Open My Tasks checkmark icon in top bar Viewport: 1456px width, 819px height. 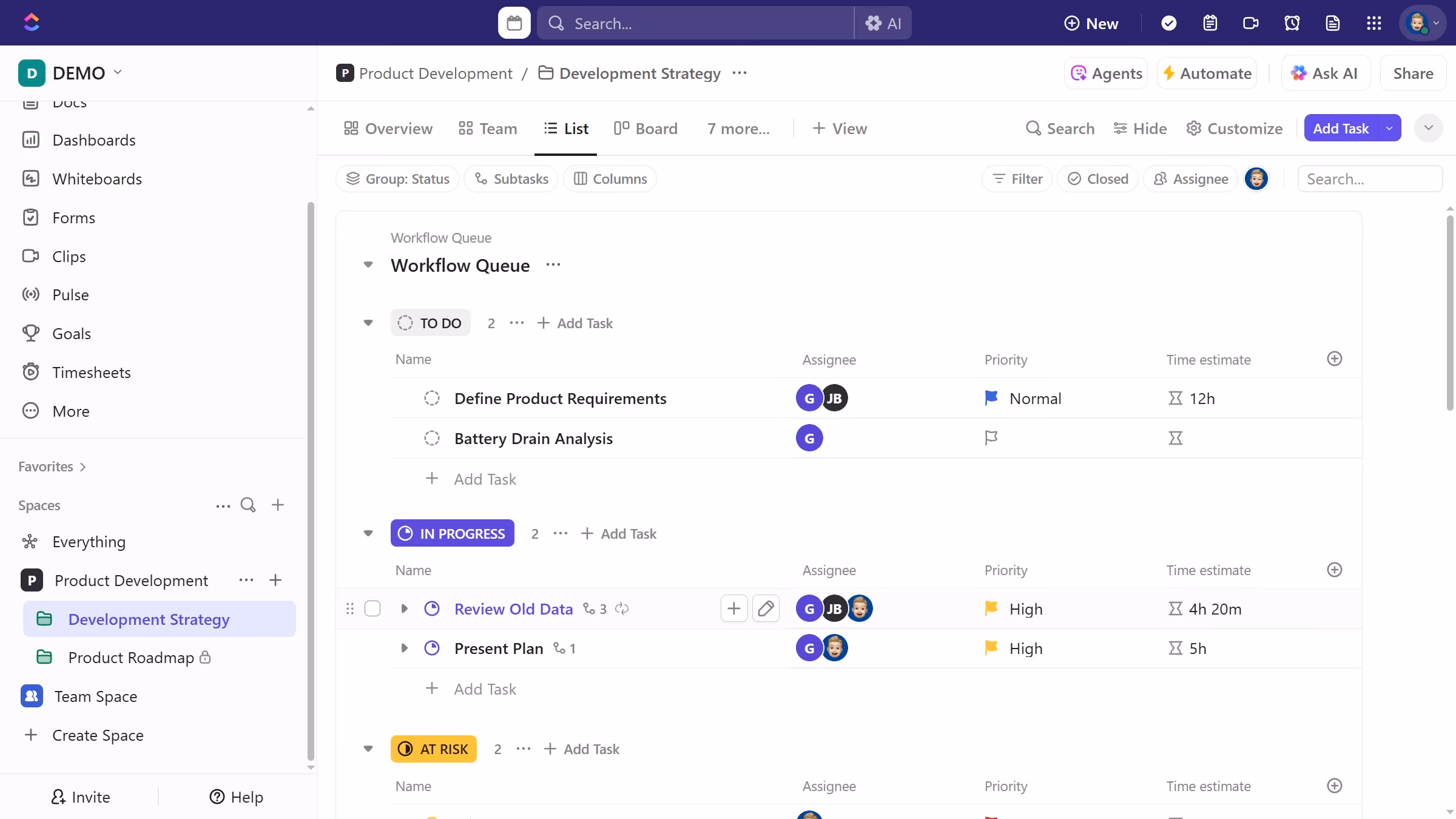click(1168, 23)
